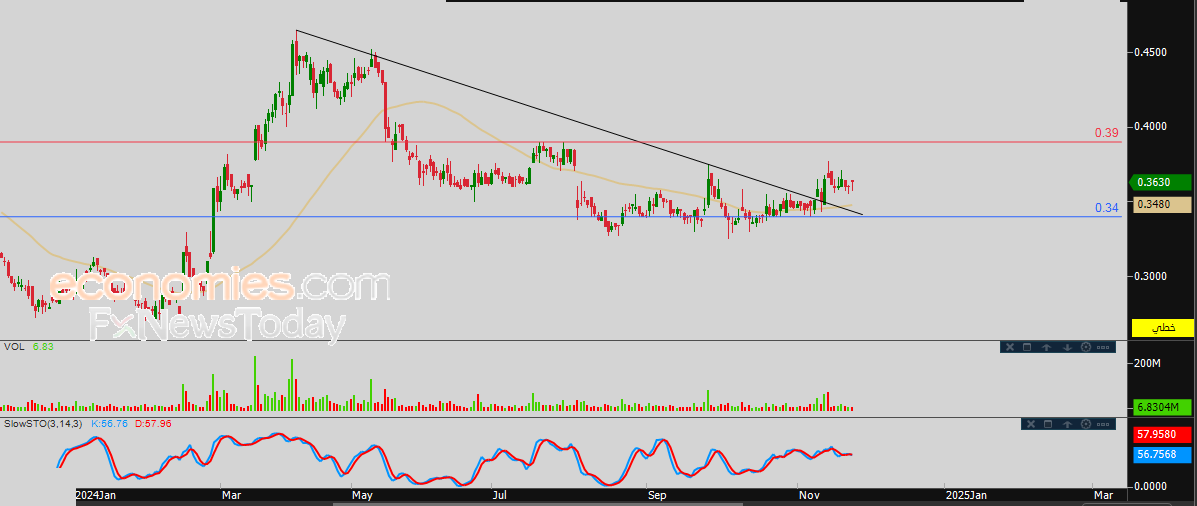Click the SlowSTO(3,14,3) indicator title
Screen dimensions: 1197x506
pyautogui.click(x=44, y=423)
